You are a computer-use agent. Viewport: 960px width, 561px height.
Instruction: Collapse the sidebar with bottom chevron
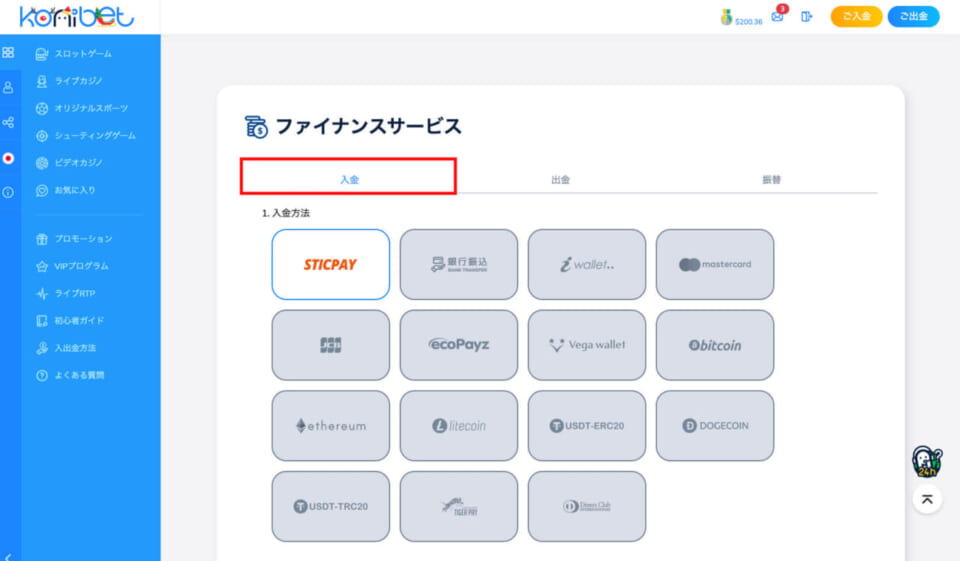[x=8, y=556]
